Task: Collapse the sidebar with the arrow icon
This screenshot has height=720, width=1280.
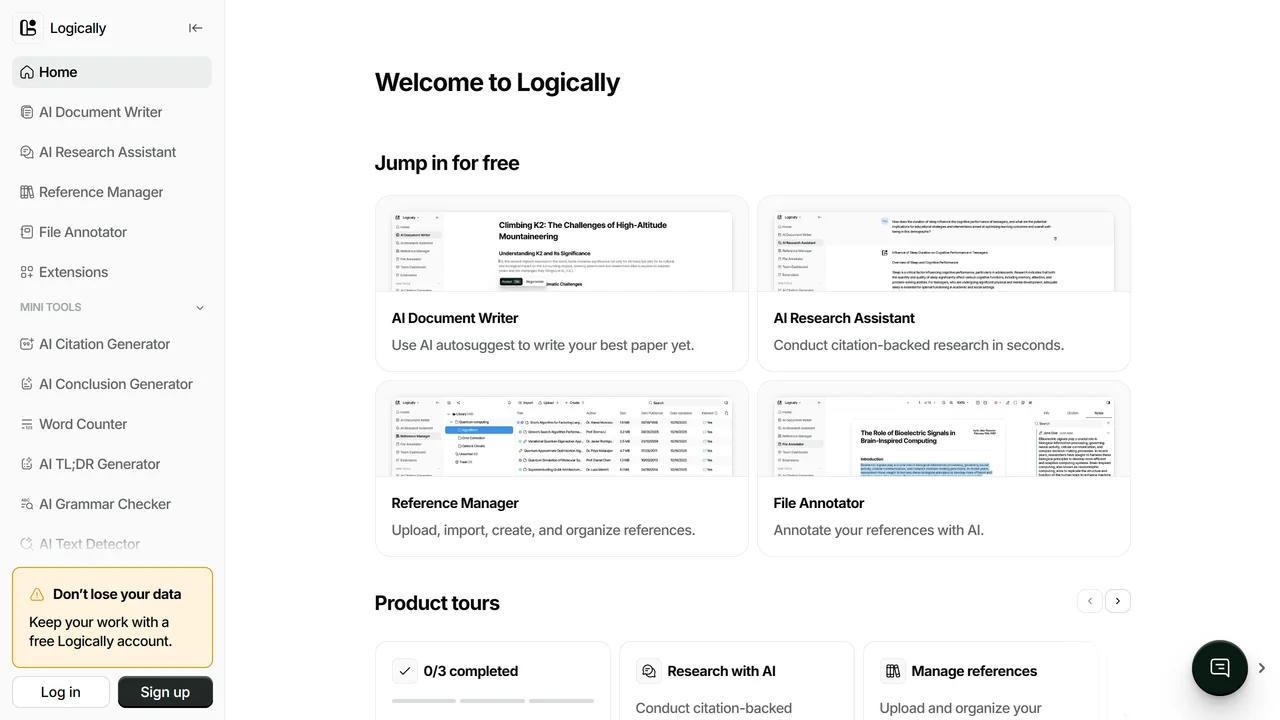Action: (196, 28)
